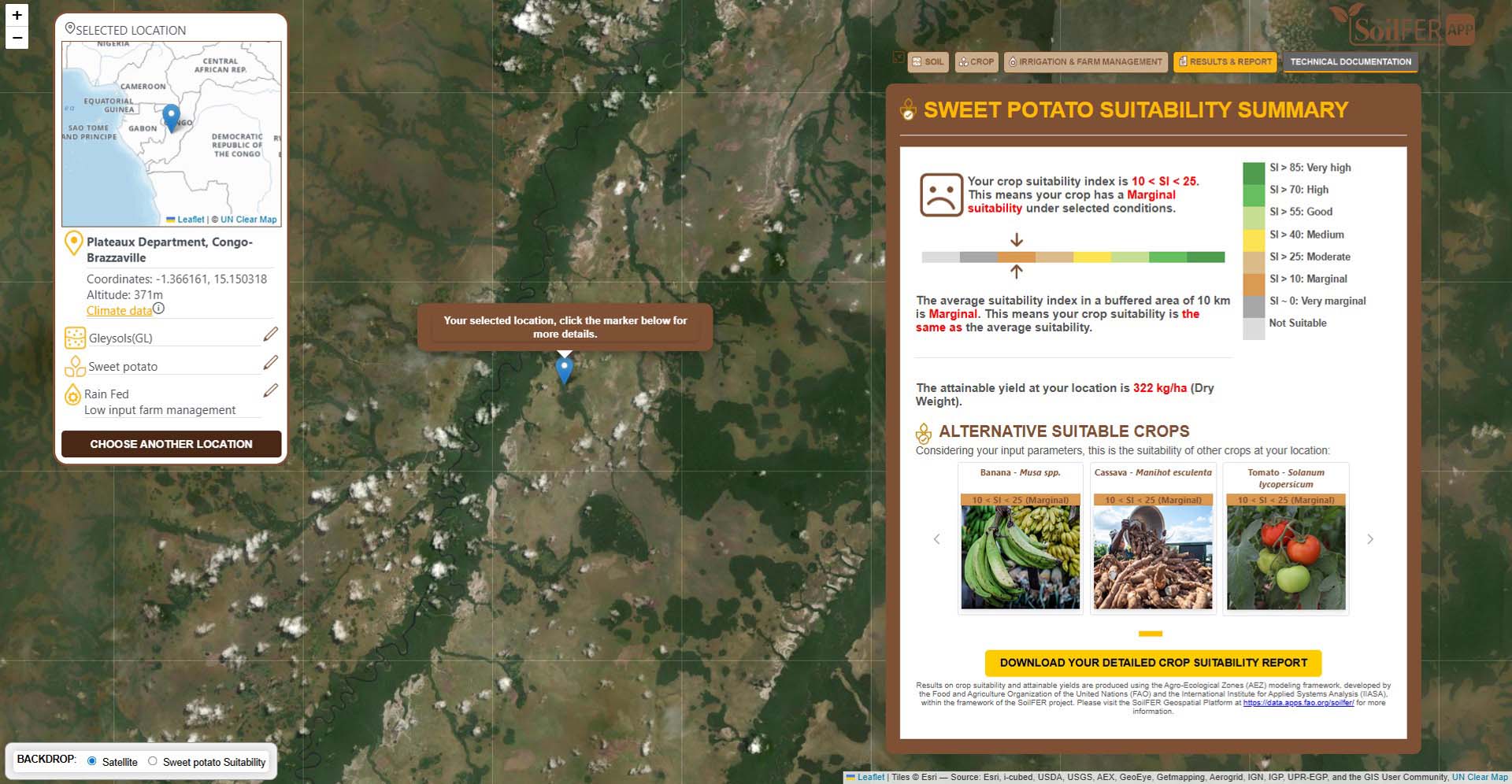Select Sweet potato Suitability backdrop option
Screen dimensions: 1512x784
click(x=153, y=761)
